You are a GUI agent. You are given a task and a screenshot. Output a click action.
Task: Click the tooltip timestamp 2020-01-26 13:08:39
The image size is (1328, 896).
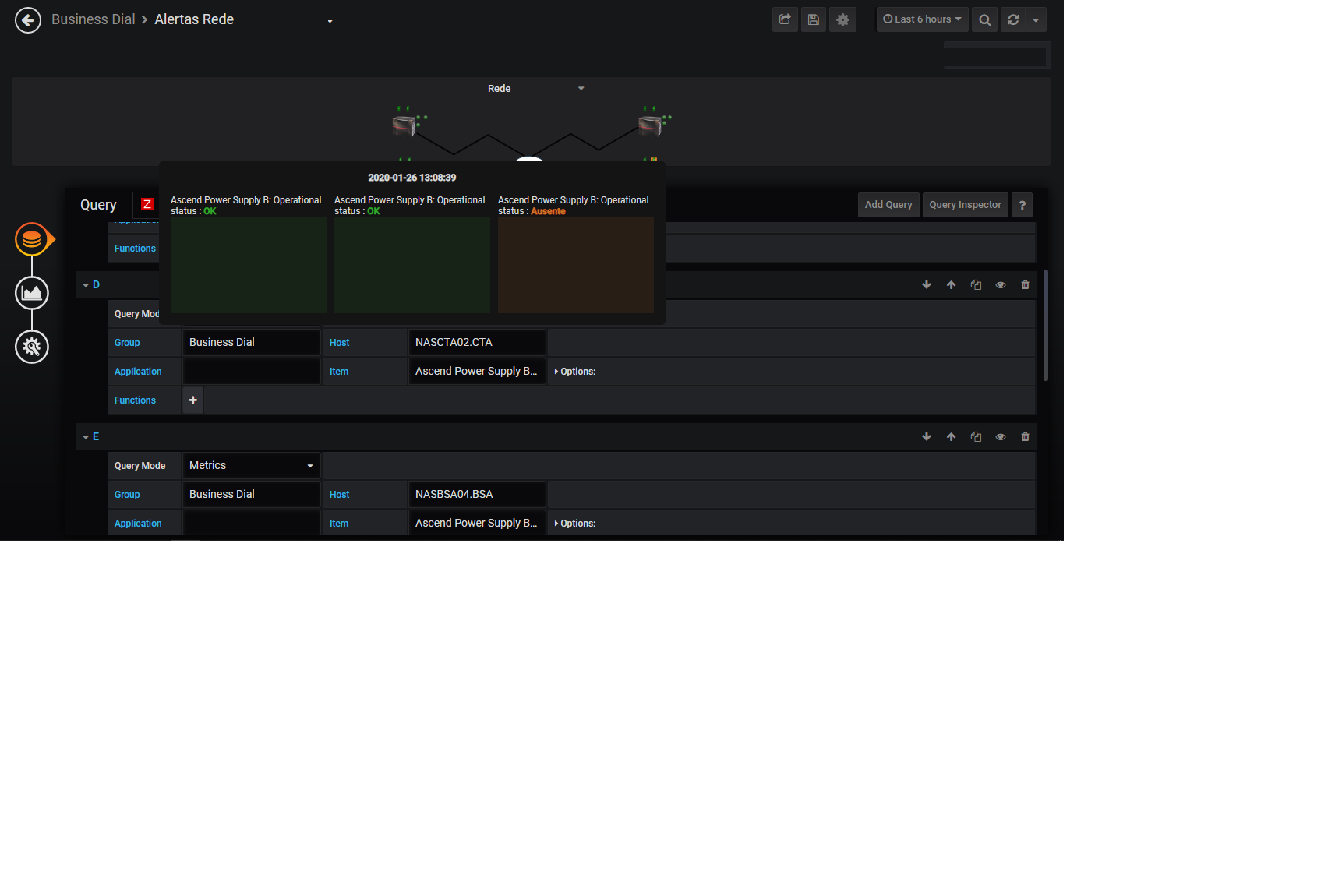click(412, 178)
